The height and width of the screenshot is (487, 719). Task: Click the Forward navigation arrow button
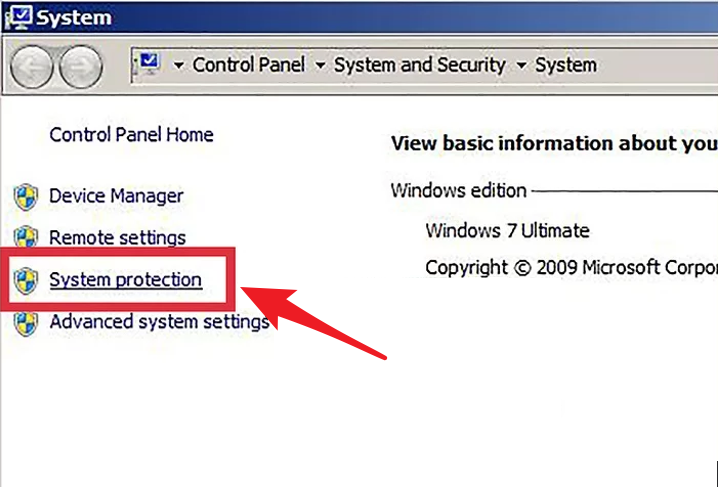81,67
